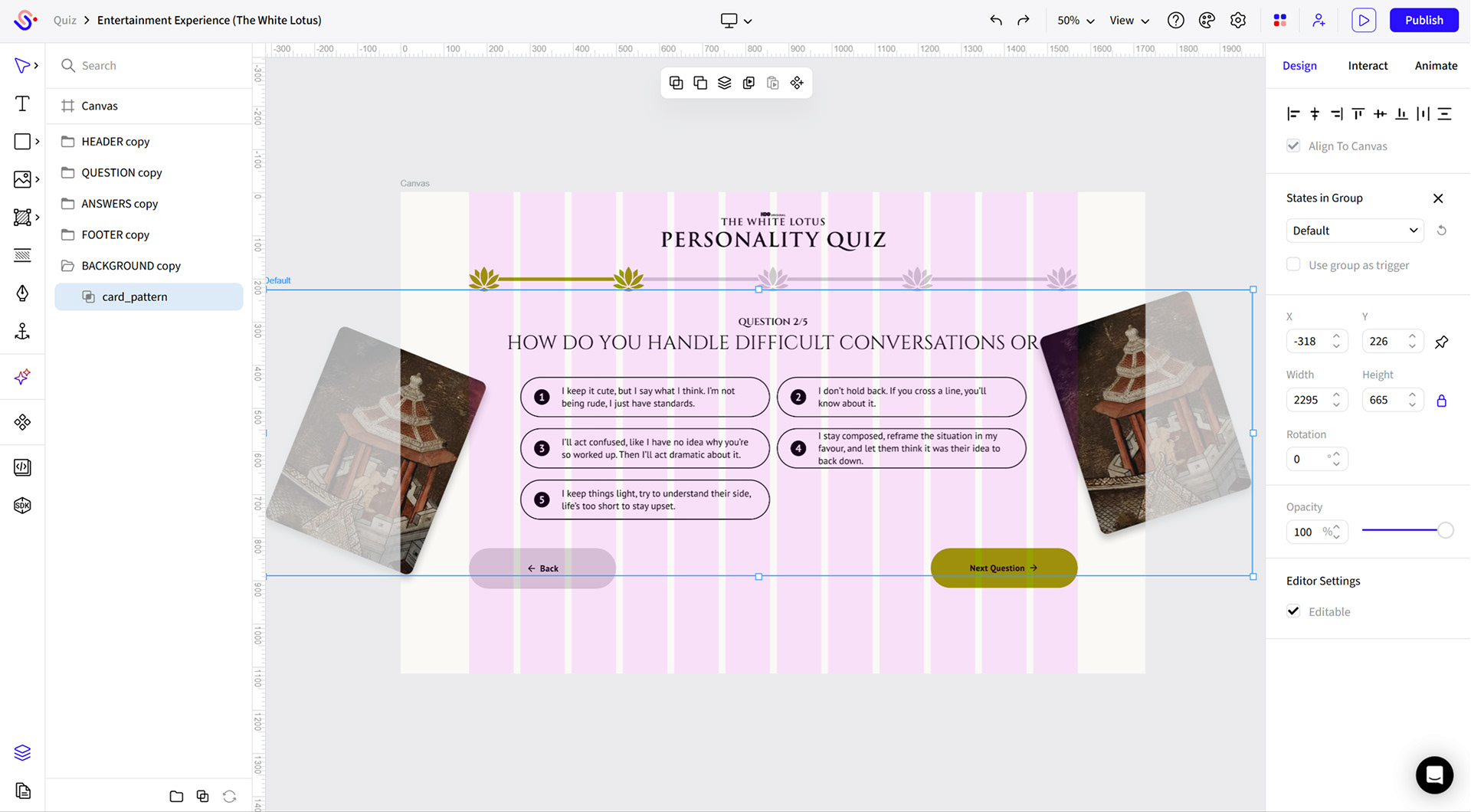Align selection to bottom edge
Viewport: 1471px width, 812px height.
1401,114
